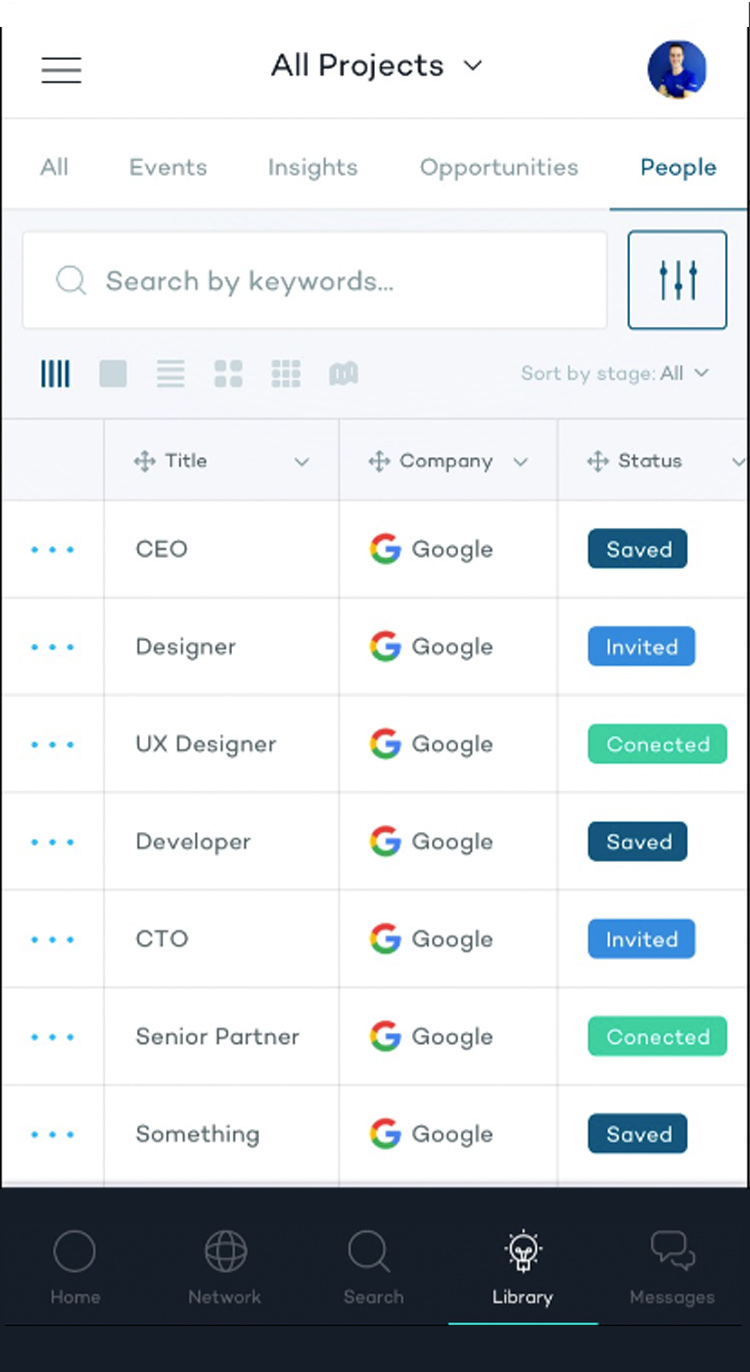750x1372 pixels.
Task: Expand the All Projects dropdown
Action: [x=377, y=66]
